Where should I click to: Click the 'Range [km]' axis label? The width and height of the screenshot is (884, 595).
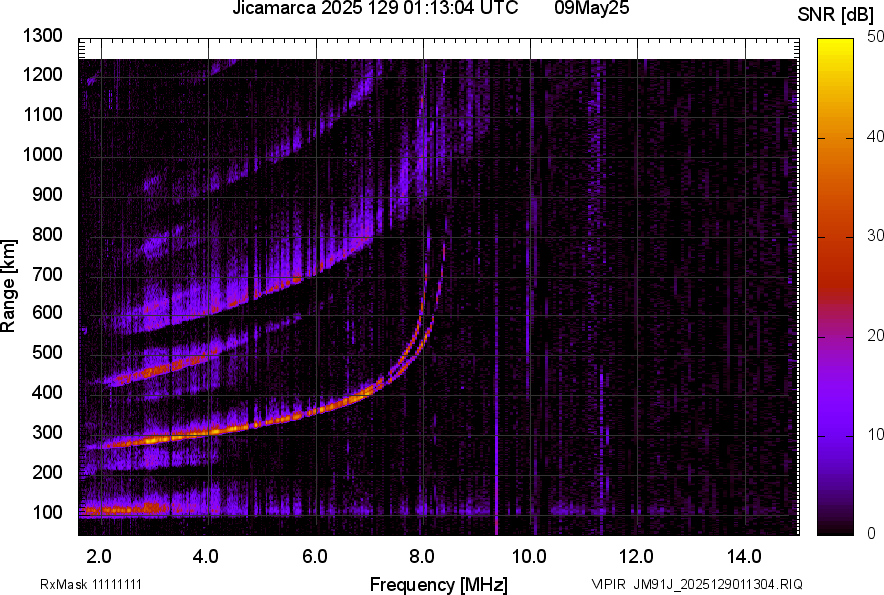click(x=8, y=286)
